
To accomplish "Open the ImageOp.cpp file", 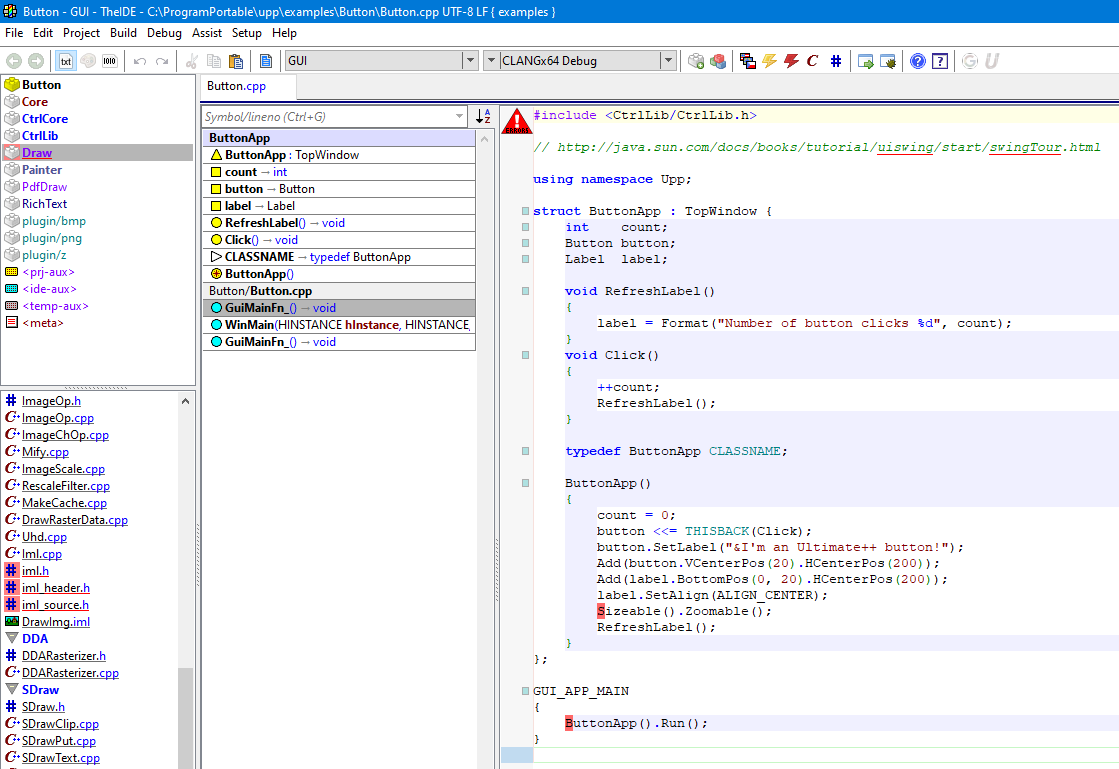I will [58, 418].
